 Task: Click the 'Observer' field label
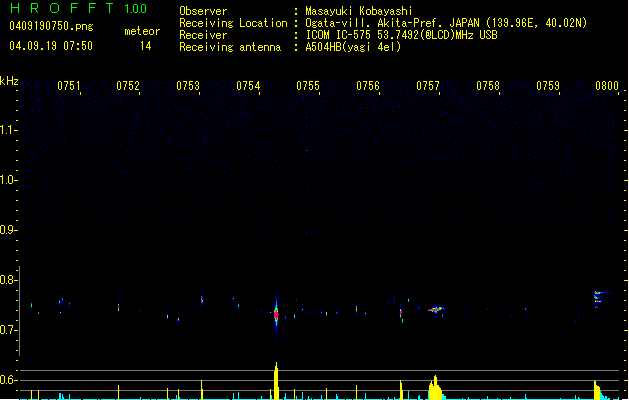coord(203,11)
